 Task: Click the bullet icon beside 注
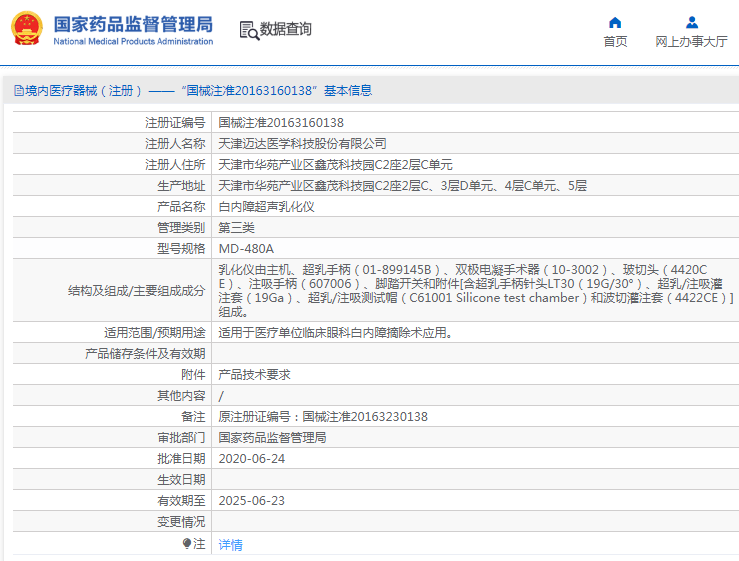[186, 543]
